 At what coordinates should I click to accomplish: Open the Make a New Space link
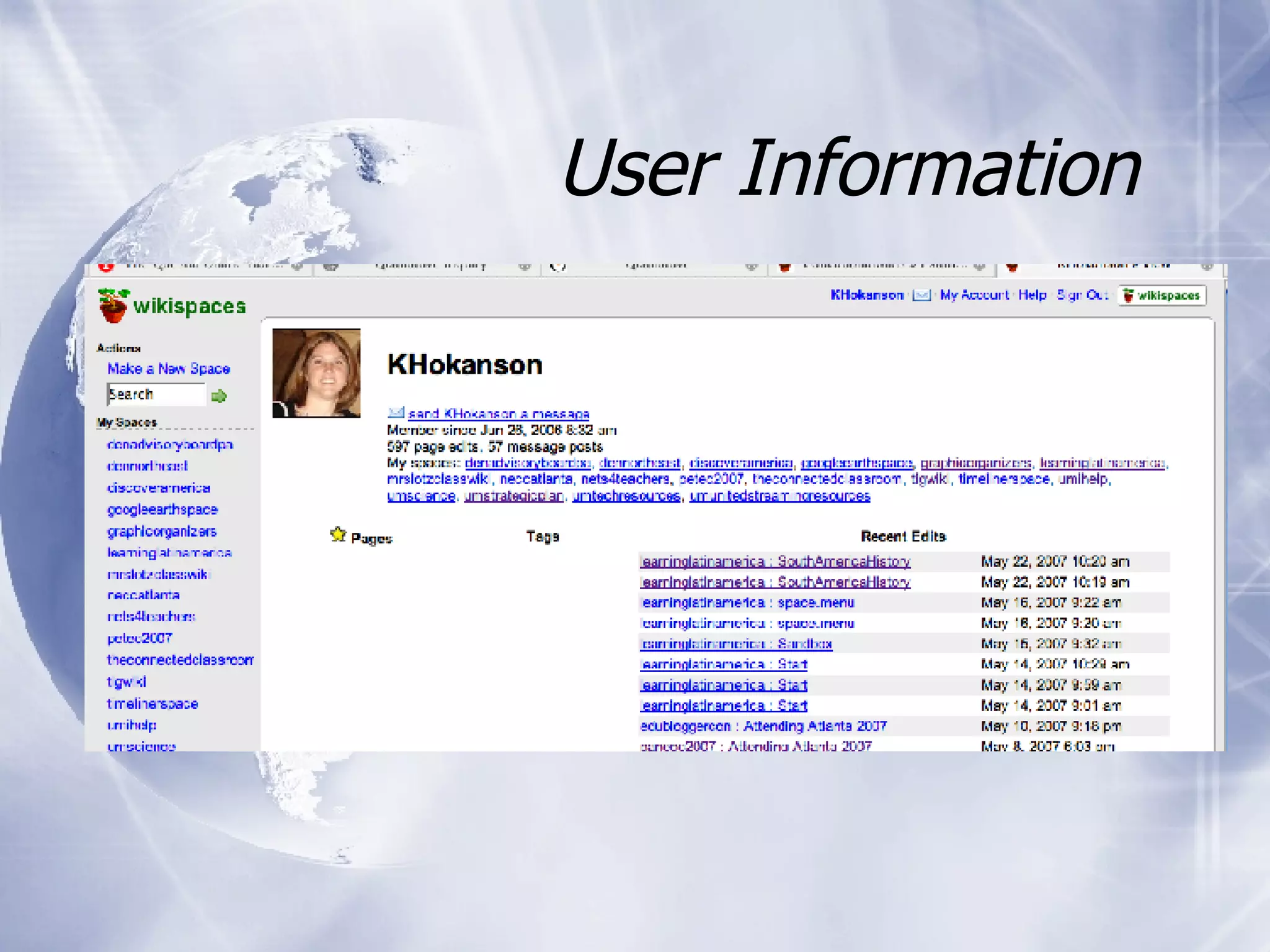tap(169, 369)
